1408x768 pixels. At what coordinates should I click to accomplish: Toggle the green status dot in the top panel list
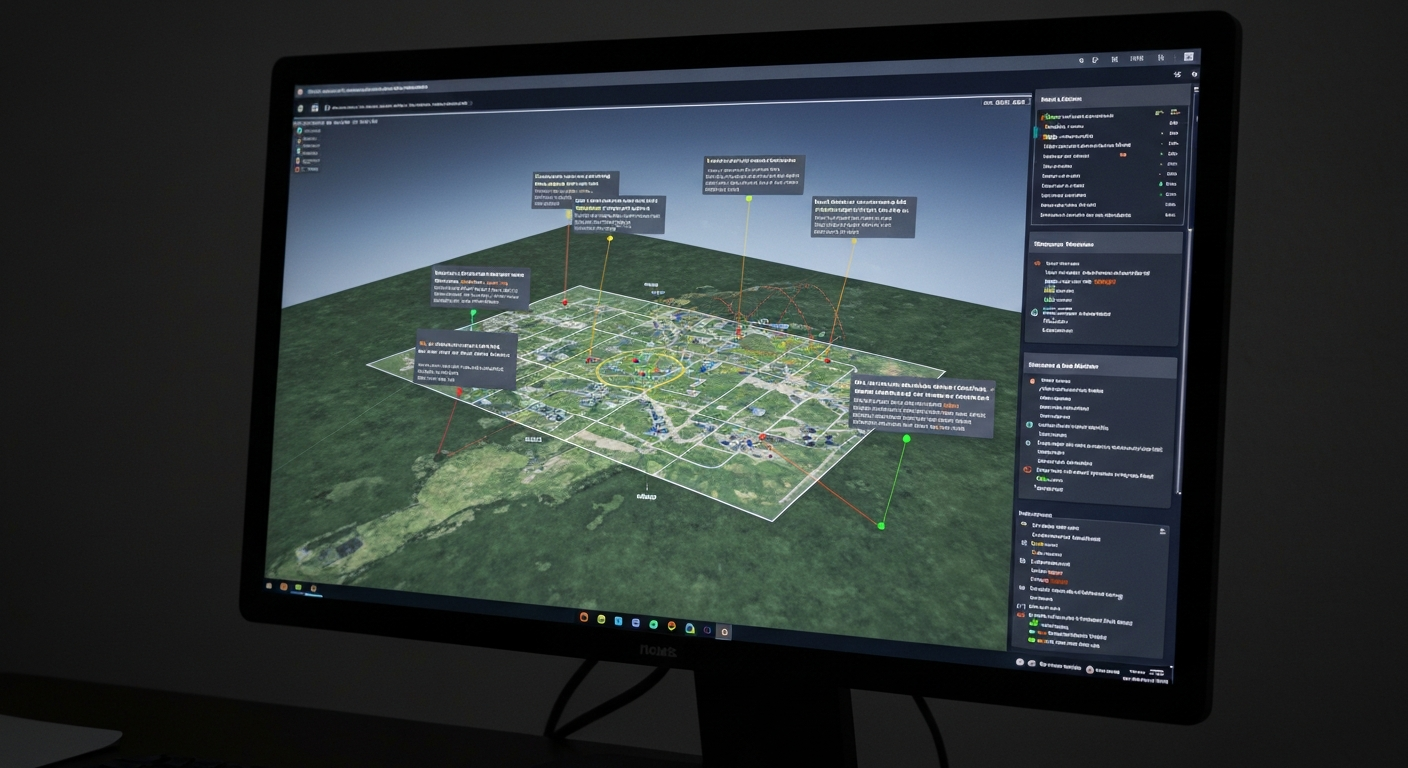1162,184
